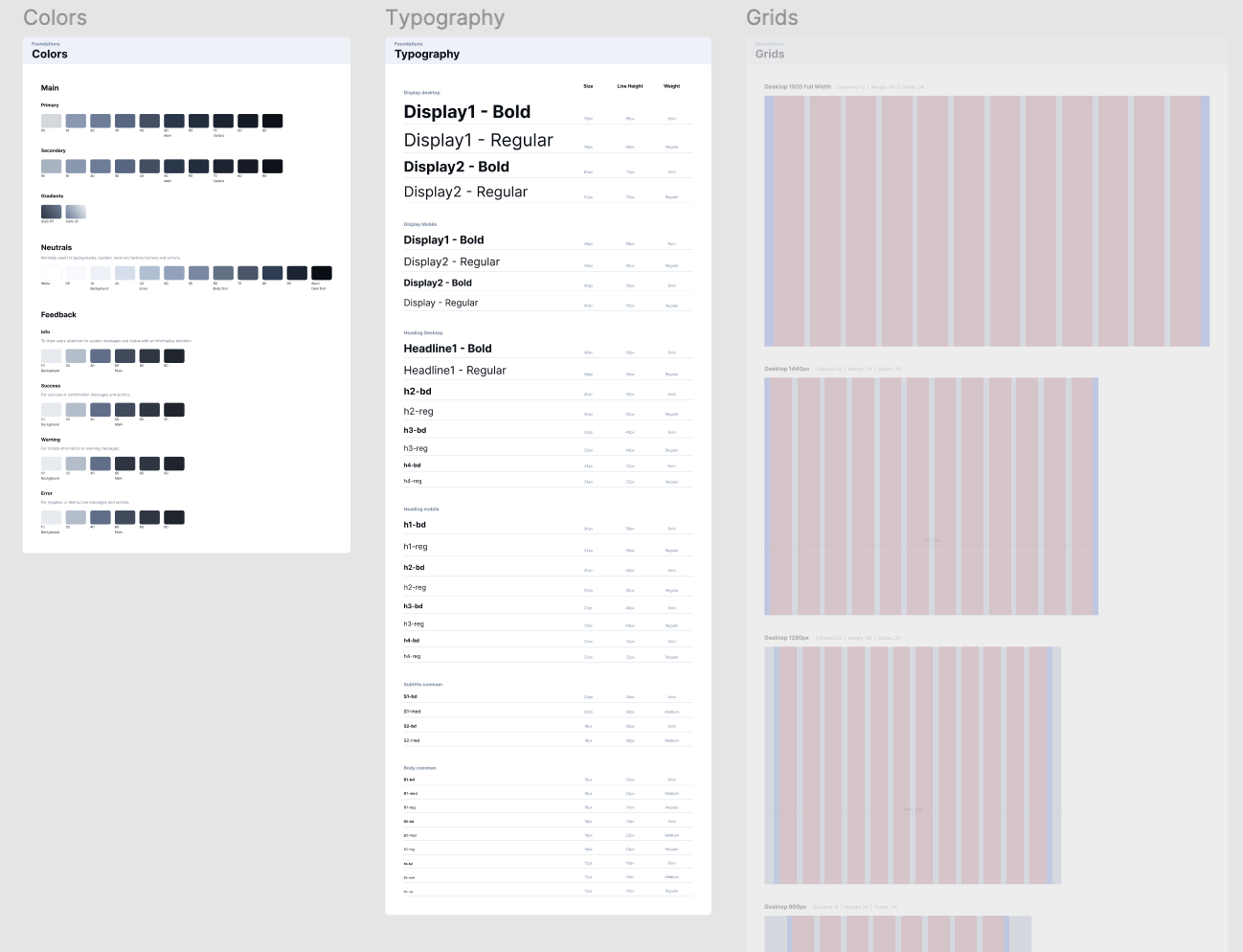
Task: Select the Info Background color swatch
Action: pos(51,356)
